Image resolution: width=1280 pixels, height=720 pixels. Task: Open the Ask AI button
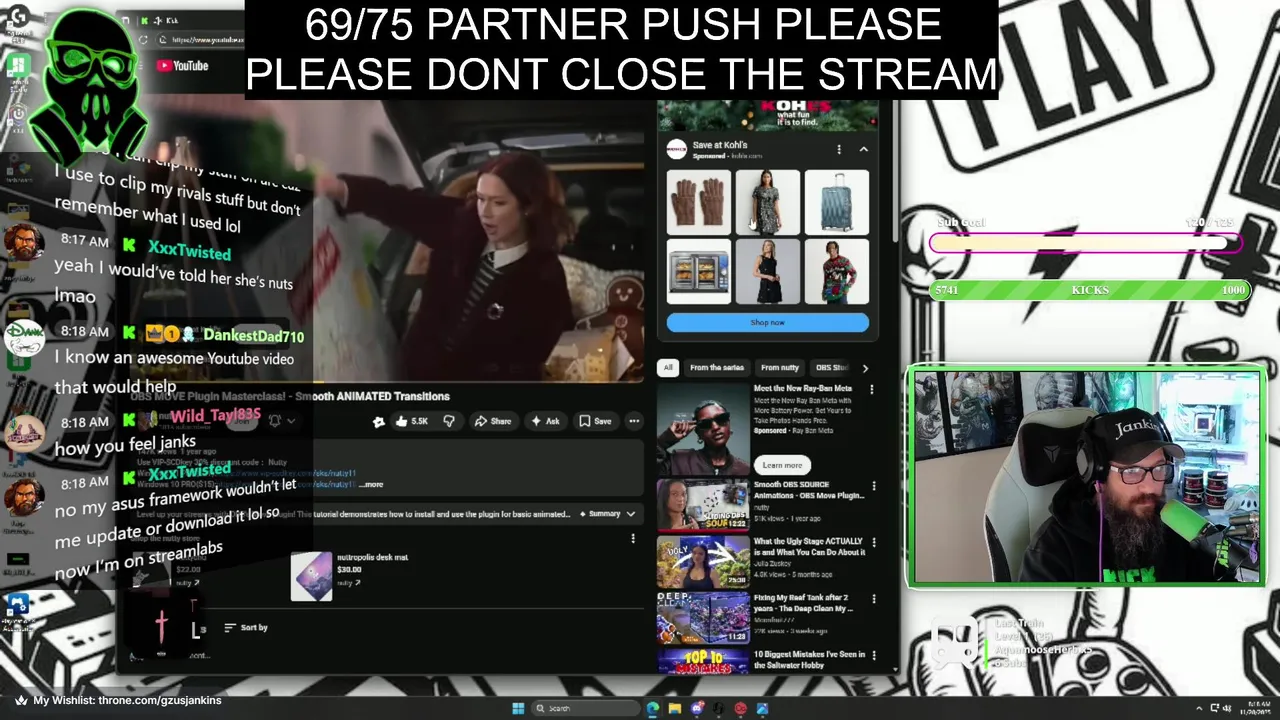[x=545, y=421]
